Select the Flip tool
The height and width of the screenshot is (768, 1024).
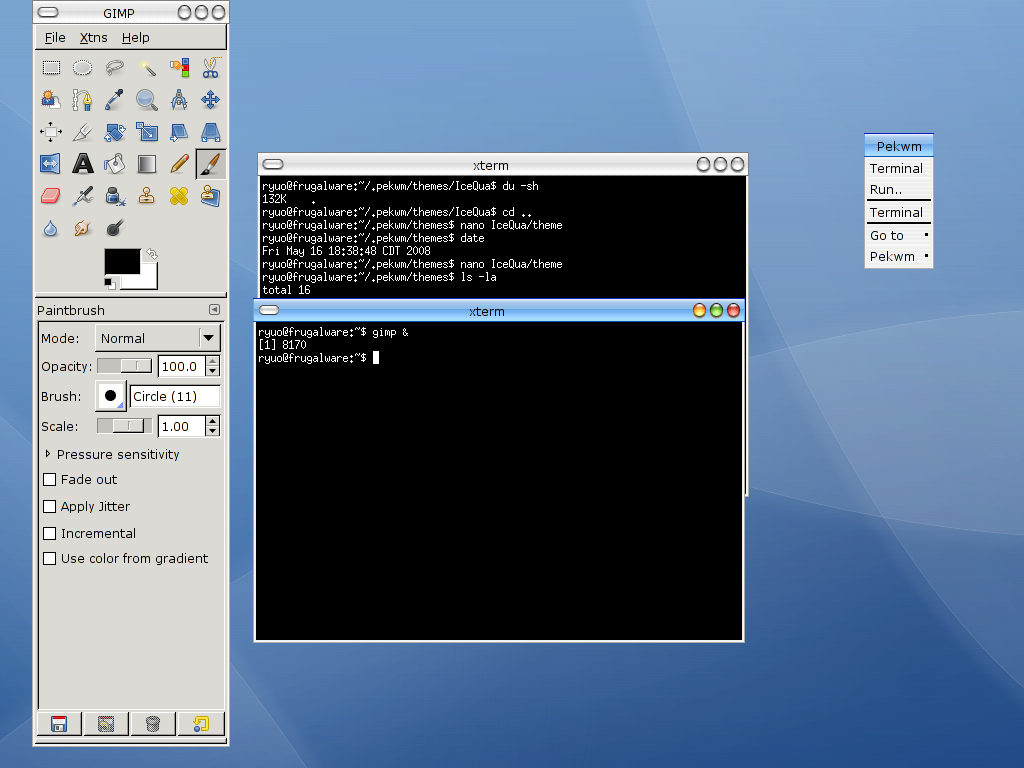pos(51,163)
